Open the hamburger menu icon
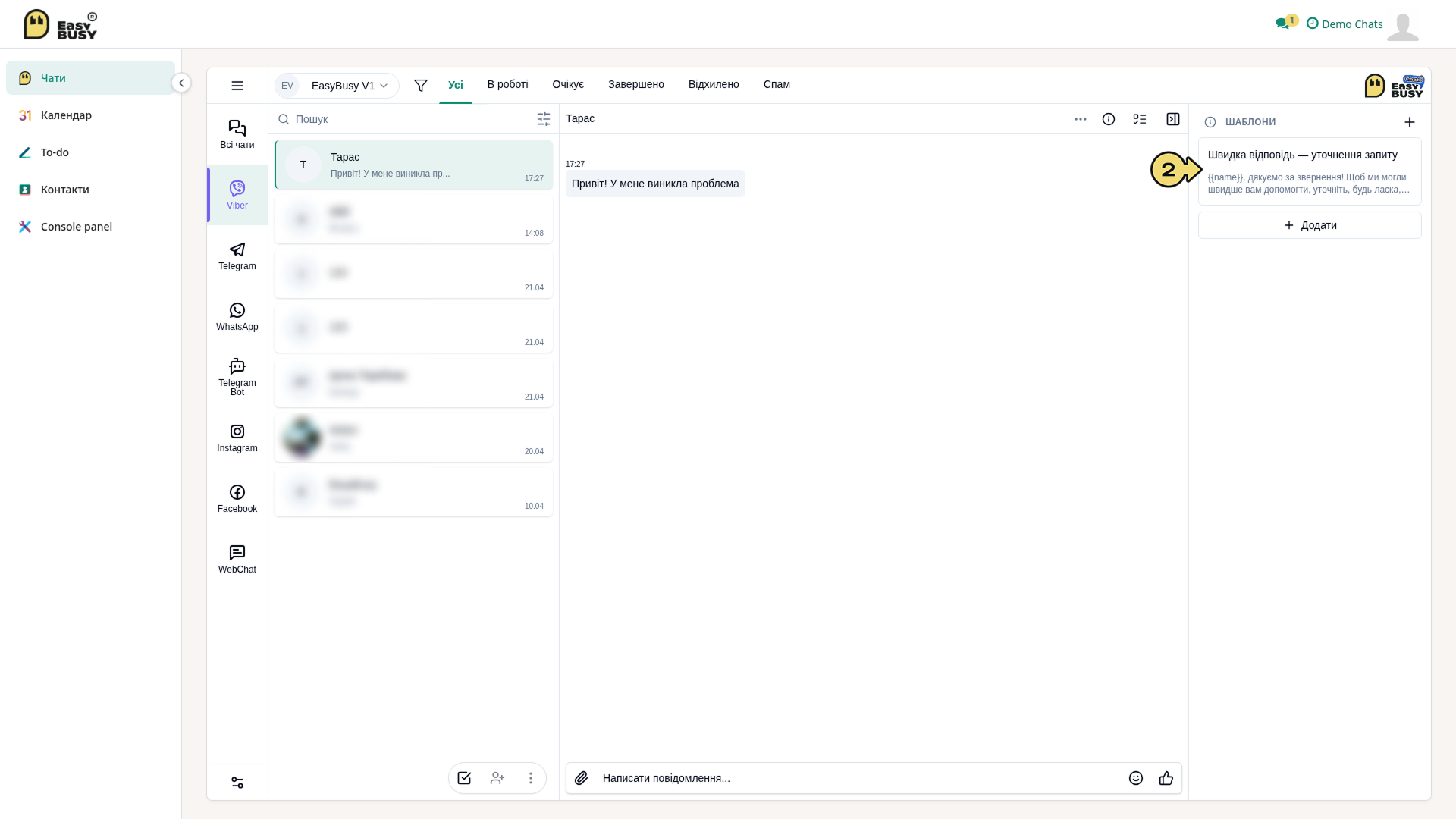 (x=237, y=86)
